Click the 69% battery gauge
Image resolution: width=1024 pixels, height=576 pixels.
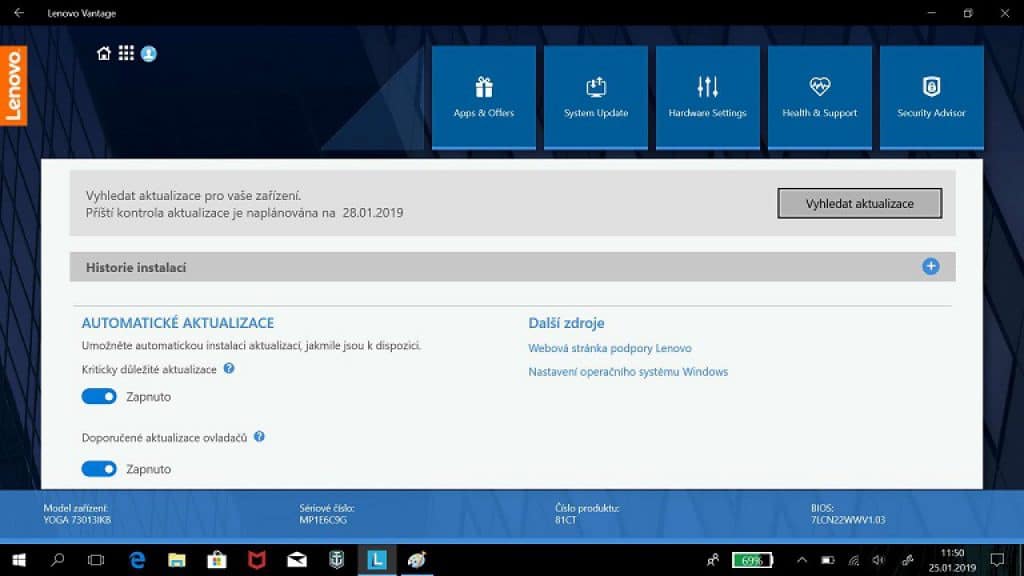[752, 560]
